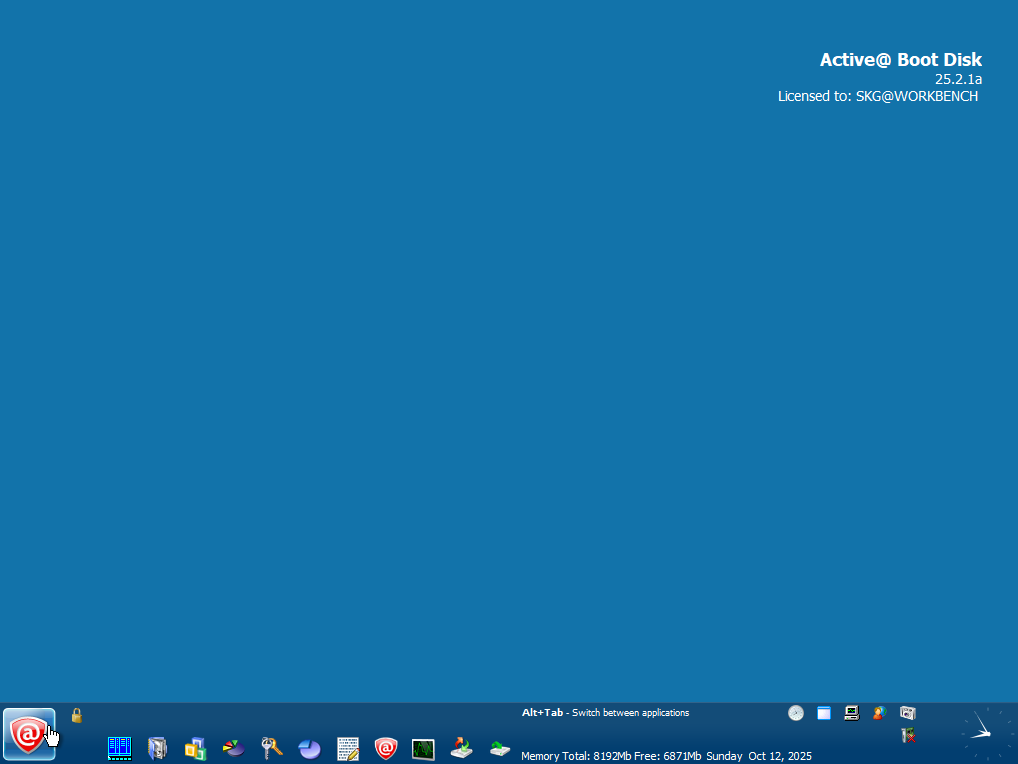Open the user with globe tray icon
Image resolution: width=1018 pixels, height=764 pixels.
point(880,713)
